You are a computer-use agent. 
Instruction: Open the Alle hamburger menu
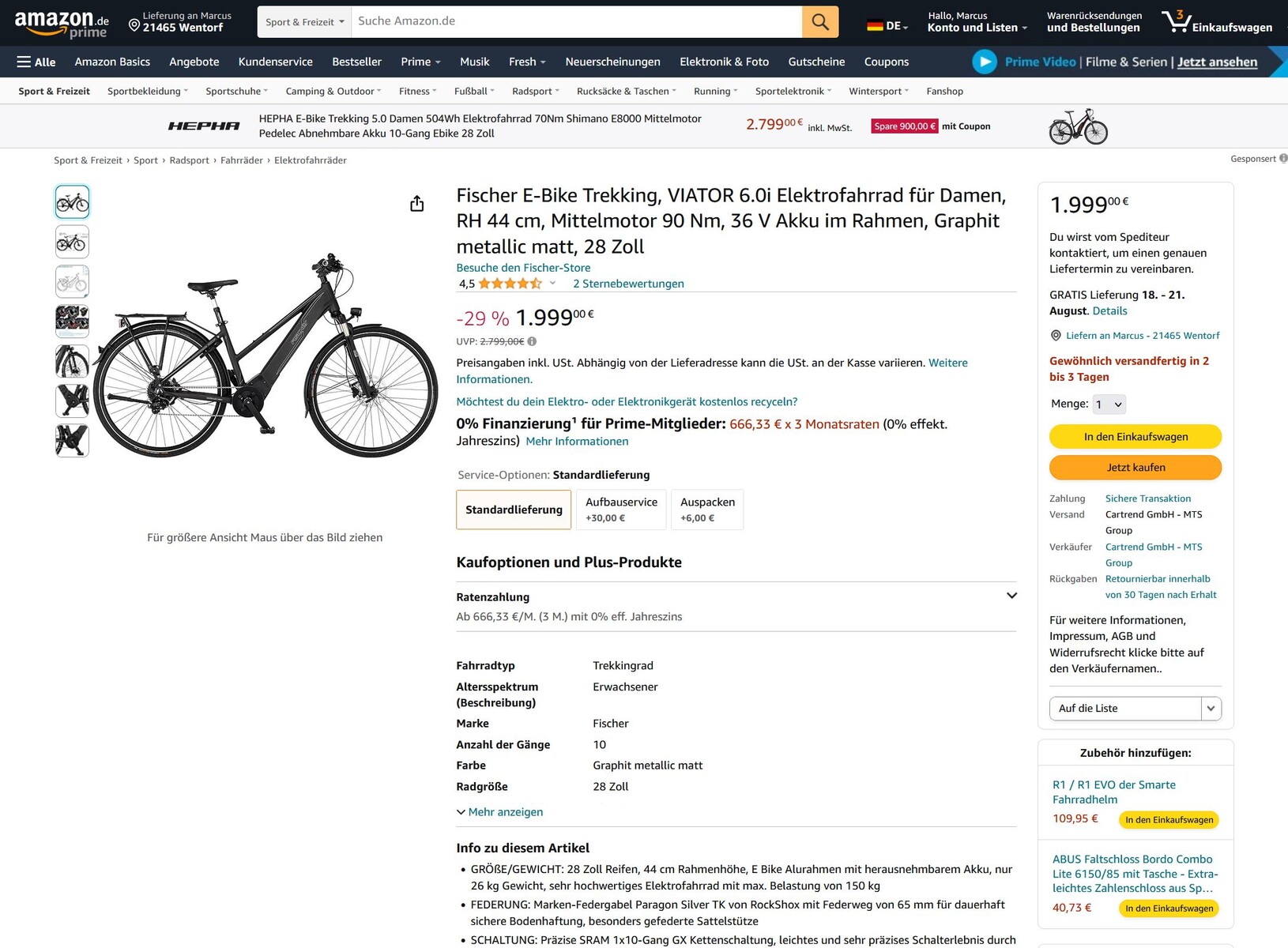(36, 62)
